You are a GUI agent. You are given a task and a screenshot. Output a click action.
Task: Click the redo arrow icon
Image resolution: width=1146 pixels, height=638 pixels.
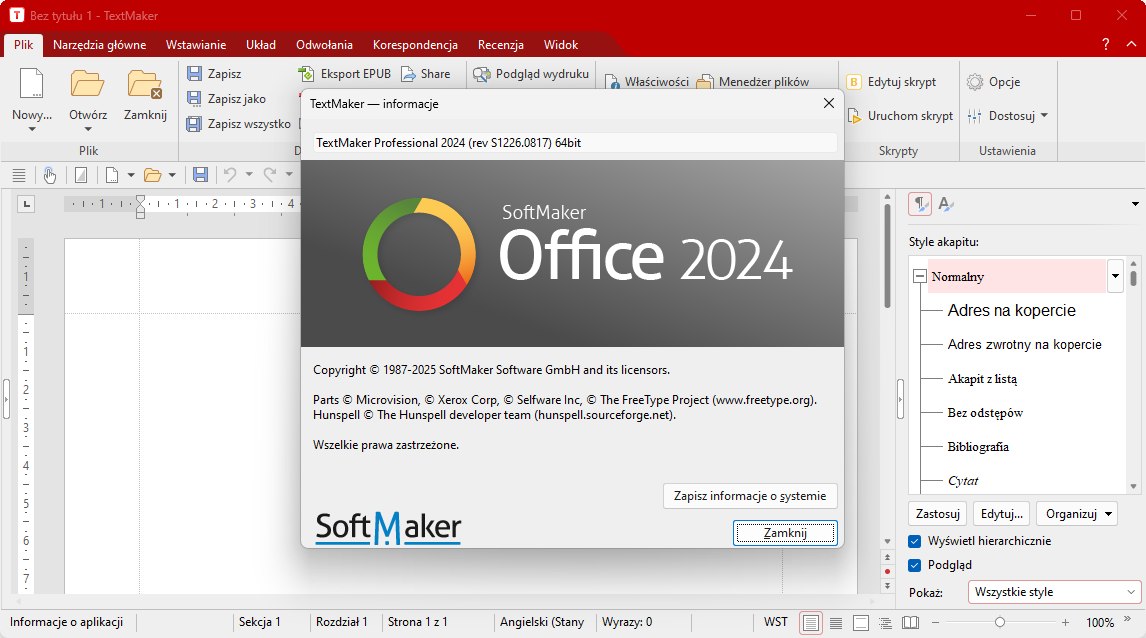(270, 175)
